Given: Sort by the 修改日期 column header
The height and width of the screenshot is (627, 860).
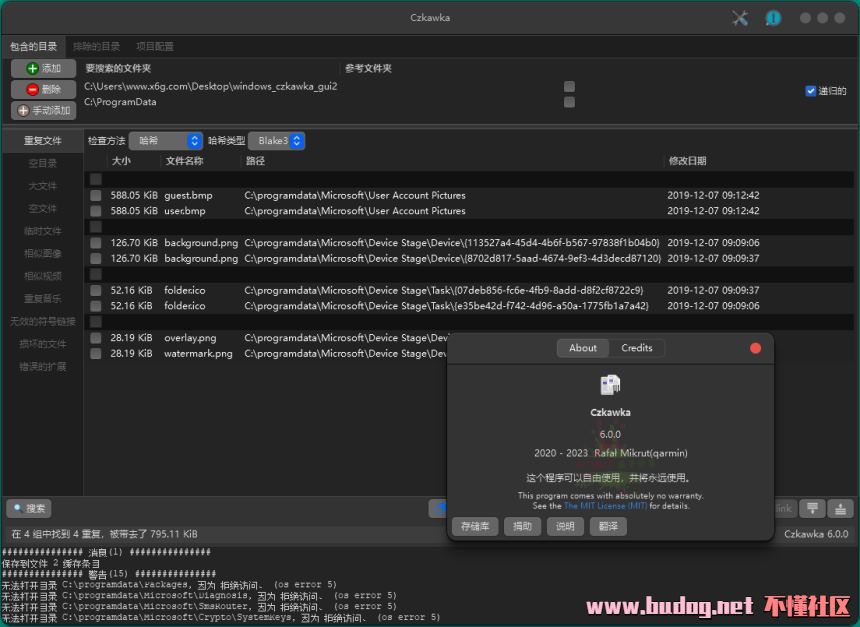Looking at the screenshot, I should click(x=687, y=161).
